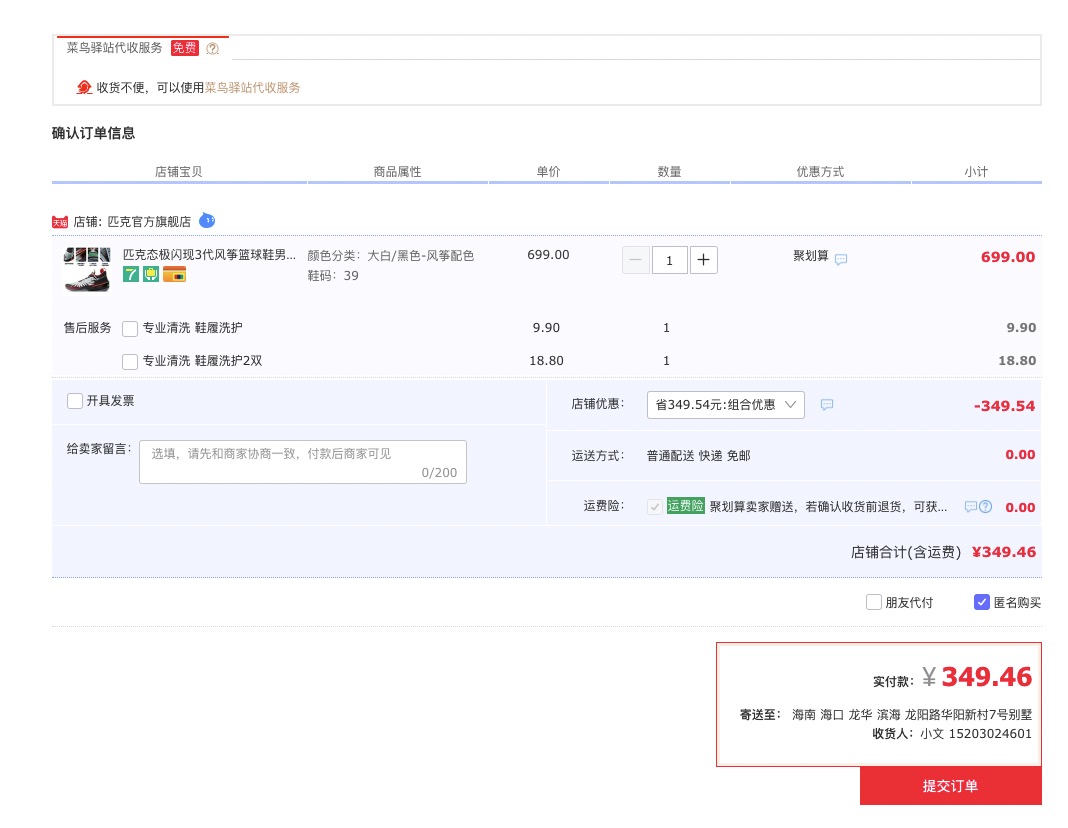
Task: Click the green 运费险 tag
Action: pyautogui.click(x=685, y=506)
